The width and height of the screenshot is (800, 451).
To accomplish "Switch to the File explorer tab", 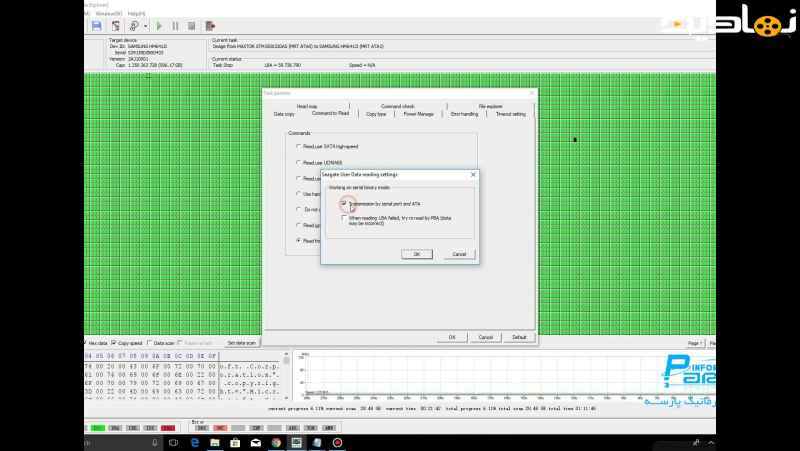I will [x=490, y=106].
